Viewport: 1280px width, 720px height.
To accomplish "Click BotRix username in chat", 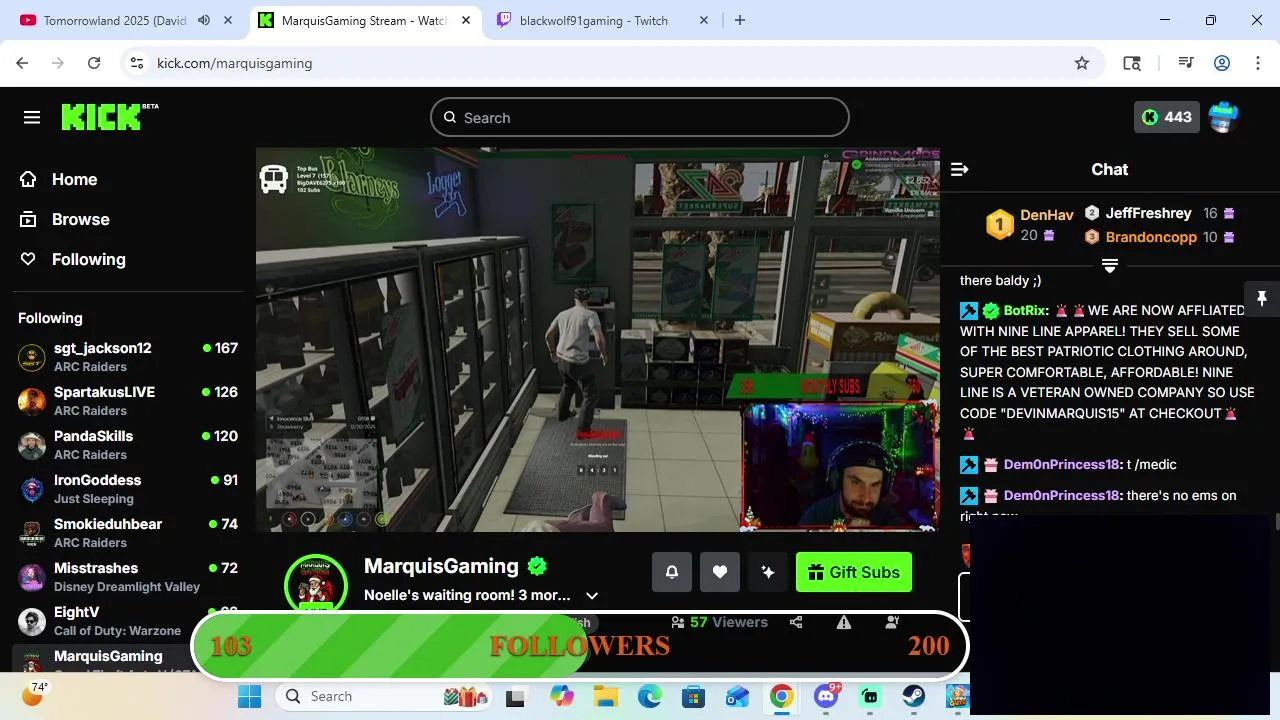I will (x=1024, y=311).
